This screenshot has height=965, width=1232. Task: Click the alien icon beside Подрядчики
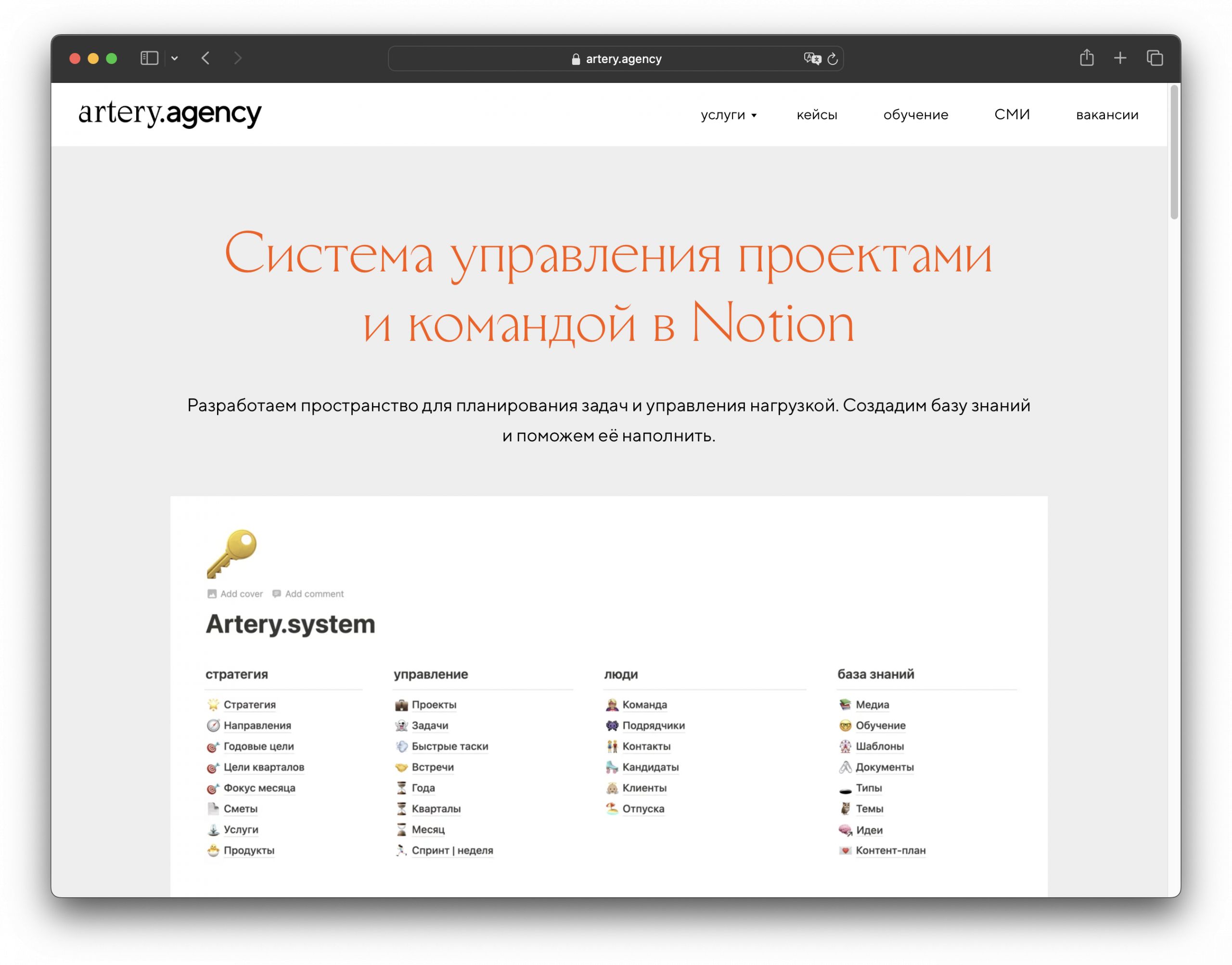click(x=612, y=725)
